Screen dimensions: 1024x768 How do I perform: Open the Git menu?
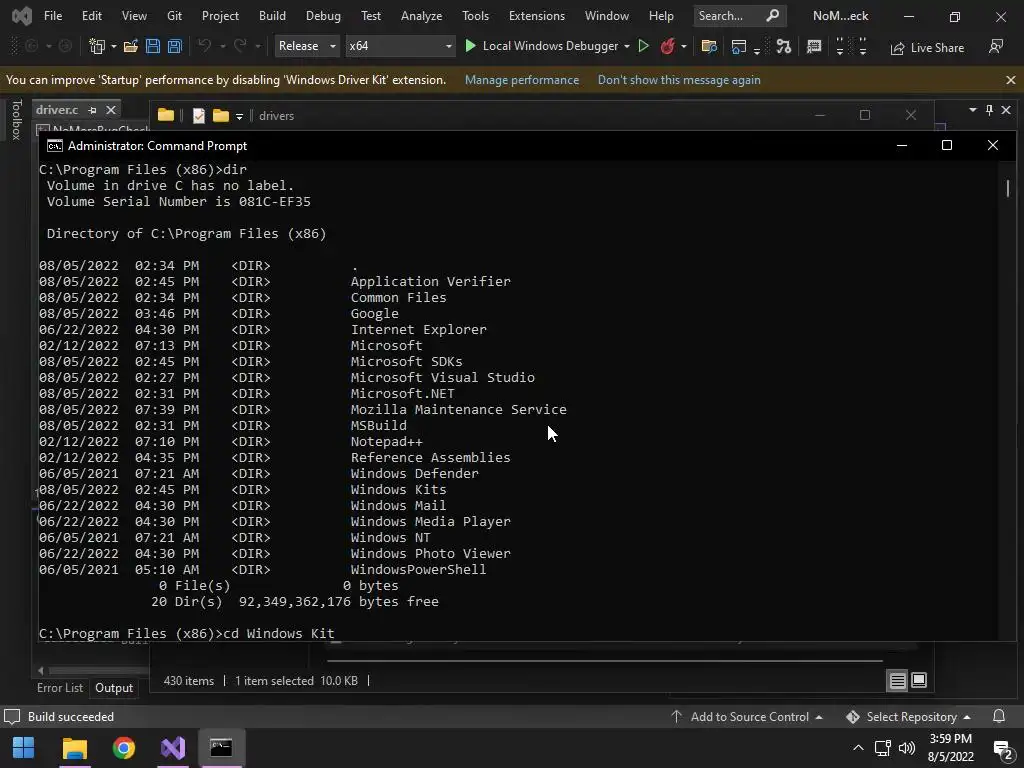click(x=174, y=16)
